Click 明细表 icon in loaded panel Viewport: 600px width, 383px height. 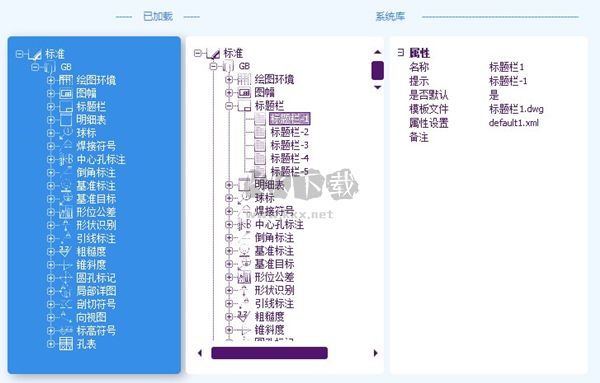pyautogui.click(x=66, y=120)
